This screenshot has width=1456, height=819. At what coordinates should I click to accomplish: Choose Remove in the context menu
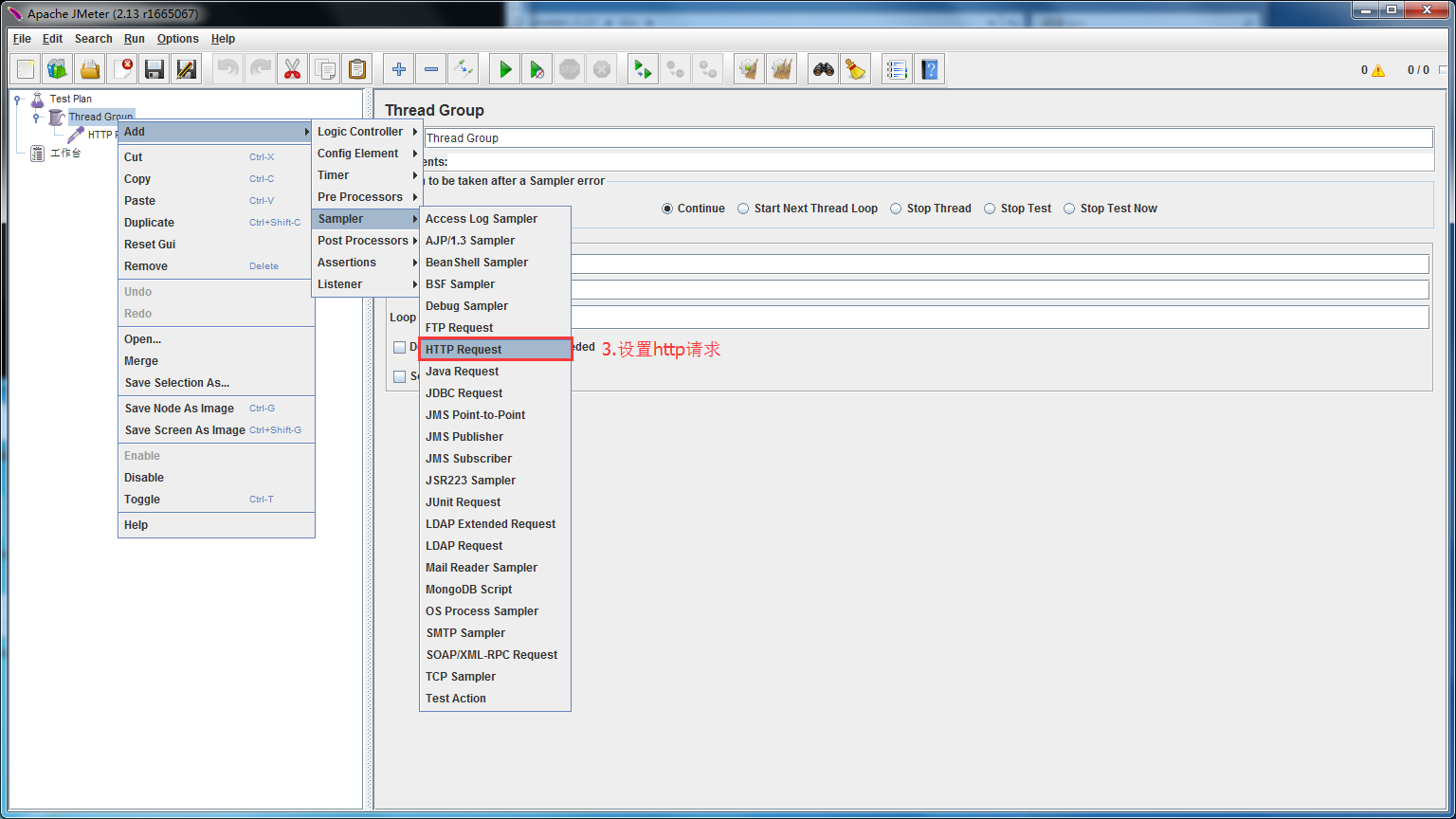pos(216,266)
